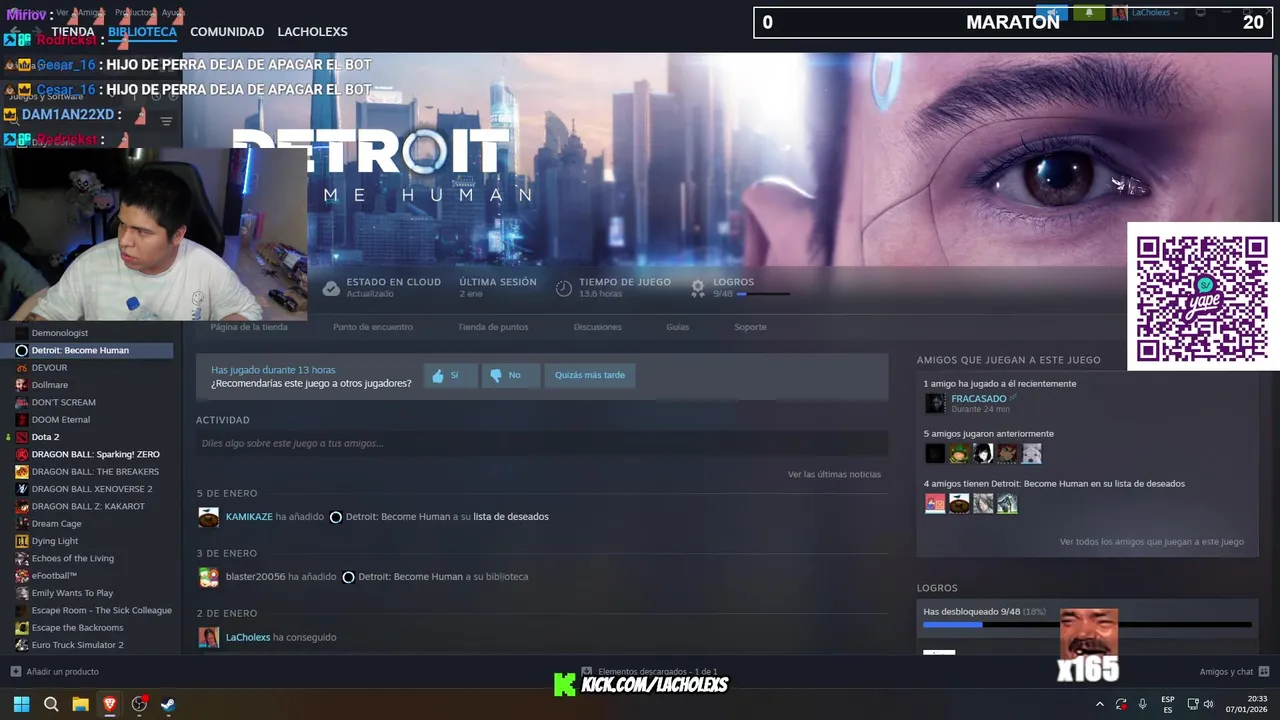The width and height of the screenshot is (1280, 720).
Task: Open the Amigos y chat icon
Action: coord(1264,672)
